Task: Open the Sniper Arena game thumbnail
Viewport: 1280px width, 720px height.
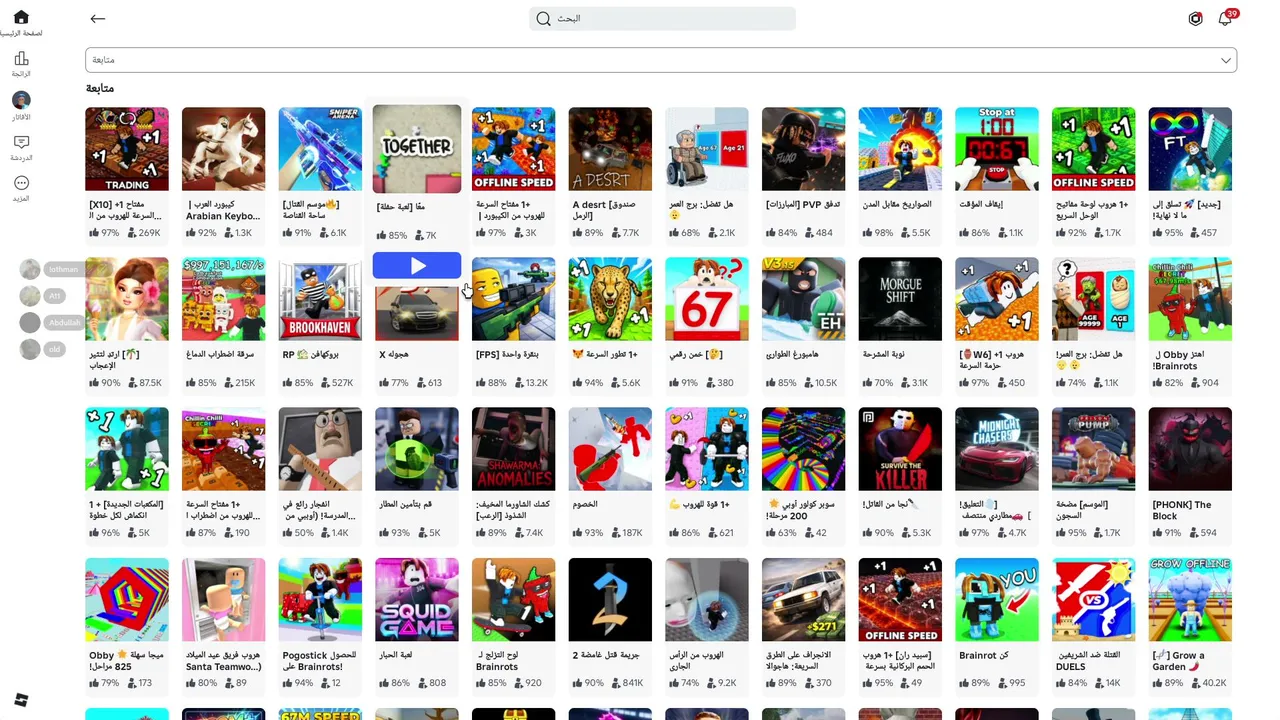Action: click(320, 149)
